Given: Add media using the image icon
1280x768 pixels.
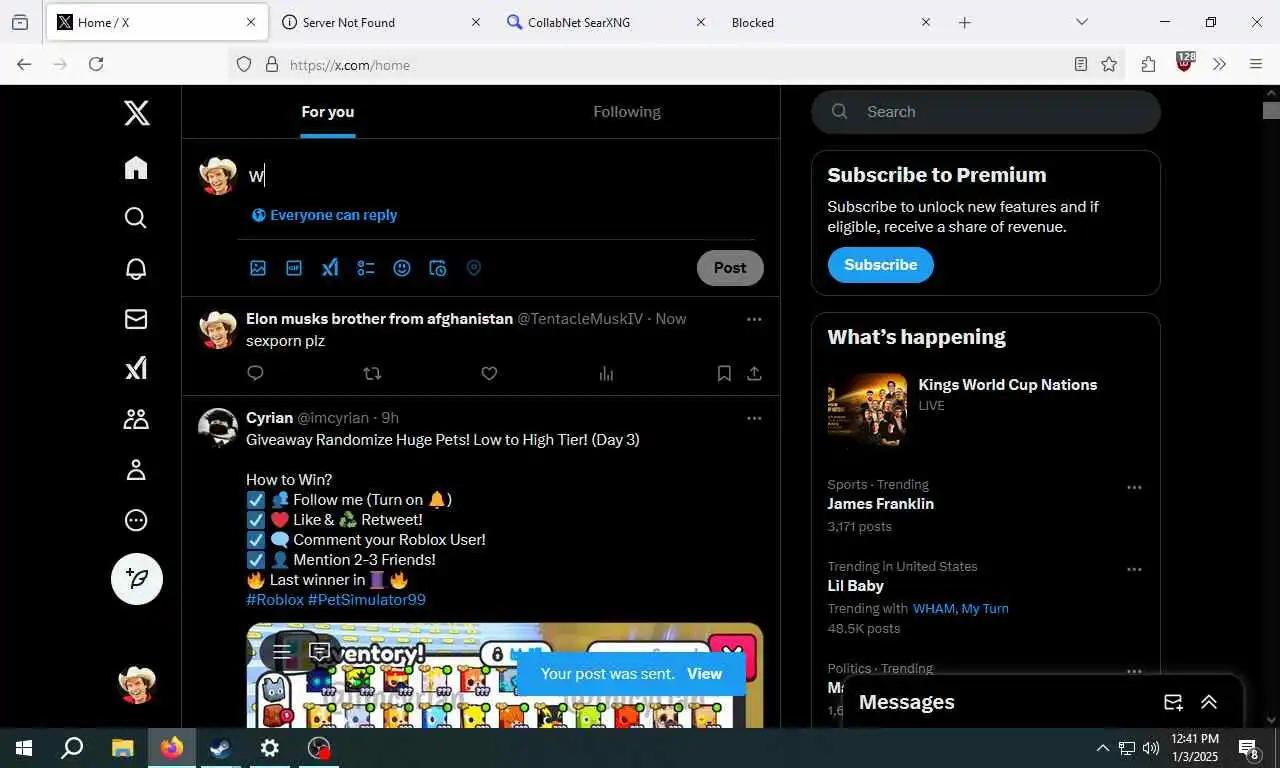Looking at the screenshot, I should pyautogui.click(x=258, y=268).
